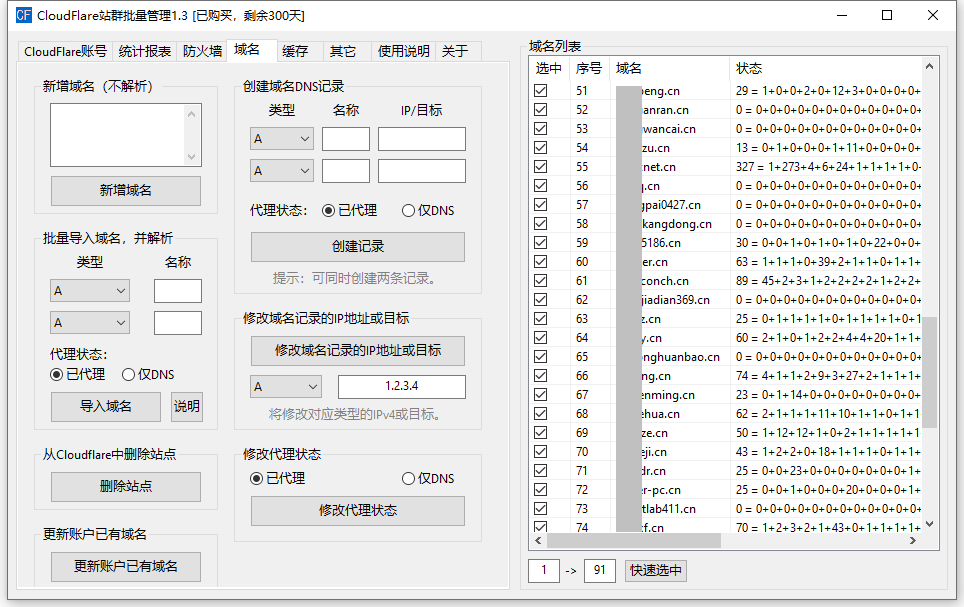This screenshot has height=607, width=964.
Task: Toggle the checkbox for row 73
Action: (x=540, y=509)
